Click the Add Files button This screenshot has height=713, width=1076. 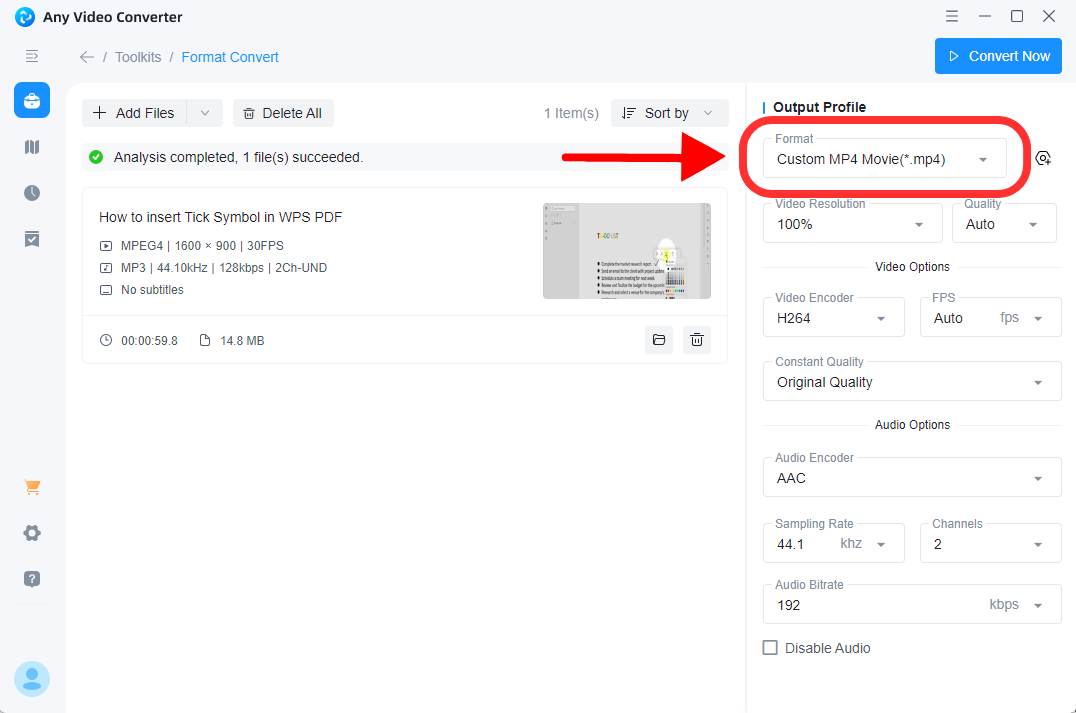(x=134, y=113)
